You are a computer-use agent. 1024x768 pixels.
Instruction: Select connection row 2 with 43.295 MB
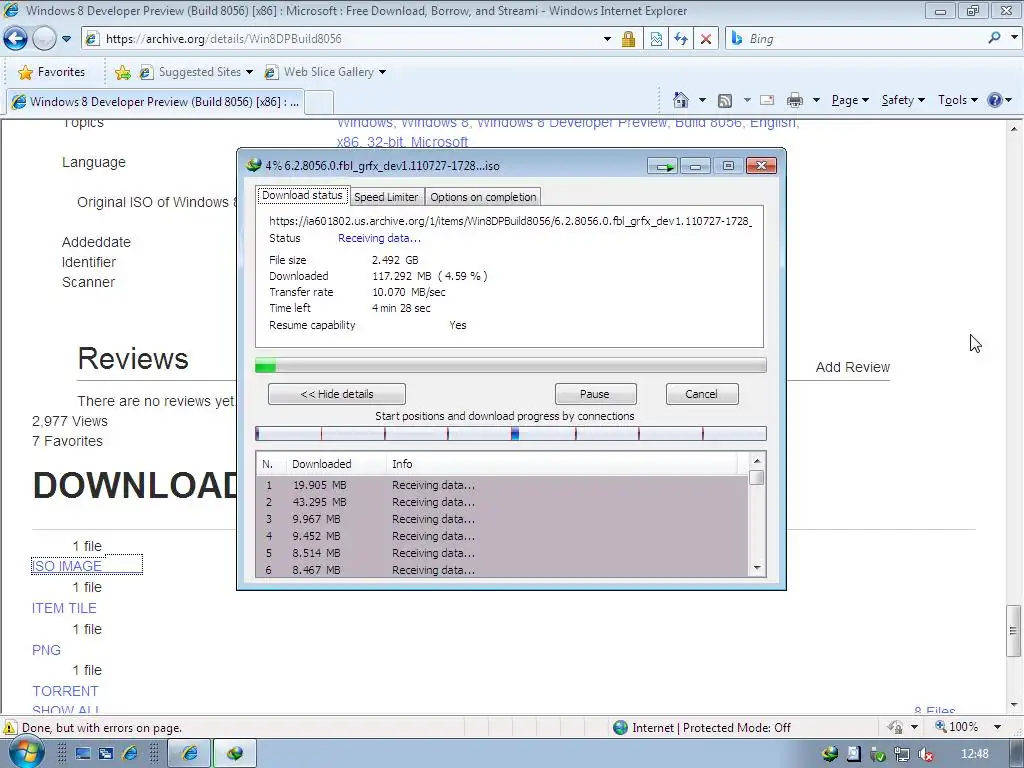click(x=502, y=502)
